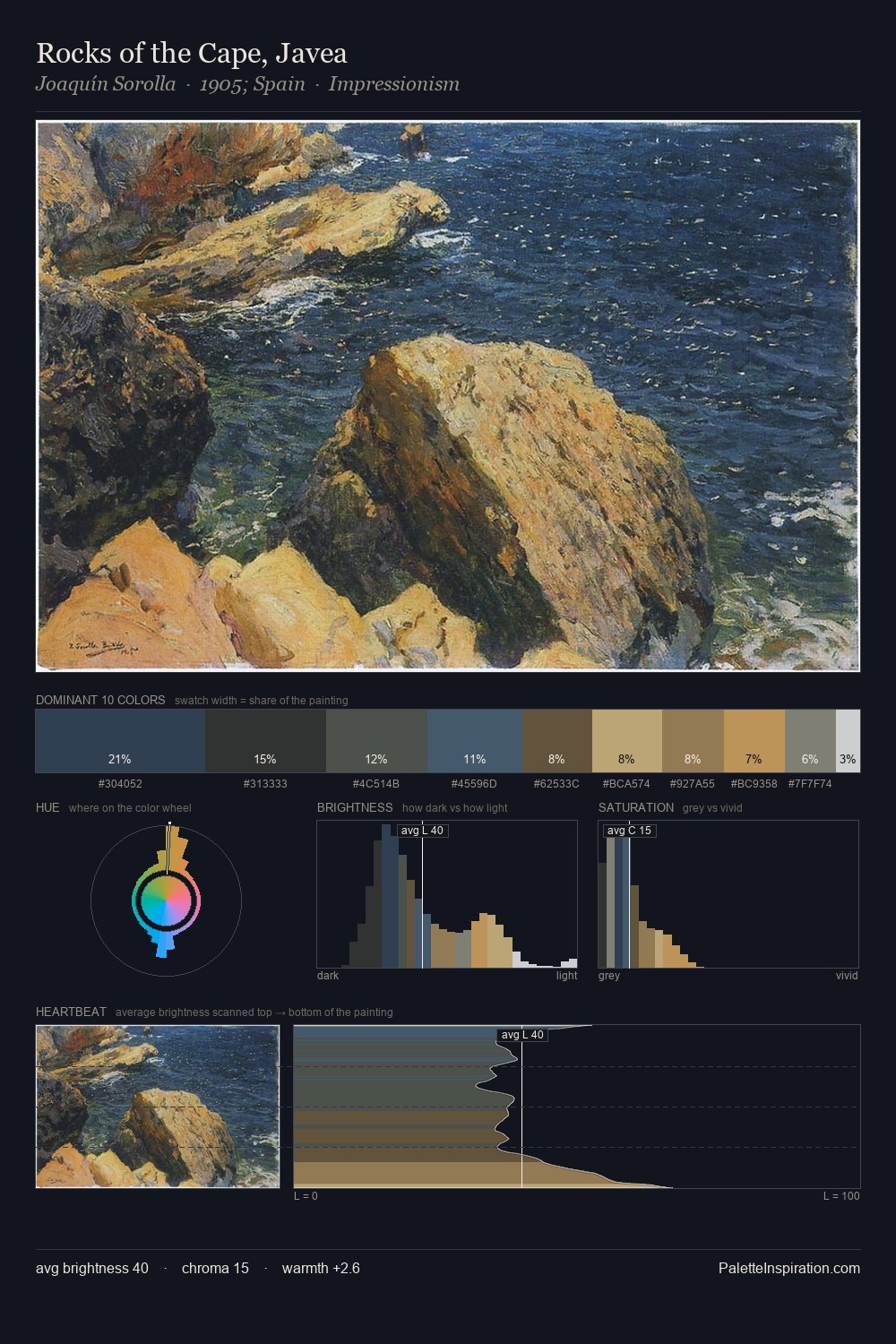
Task: Click the 'avg L 40' marker in Heartbeat chart
Action: 522,1035
